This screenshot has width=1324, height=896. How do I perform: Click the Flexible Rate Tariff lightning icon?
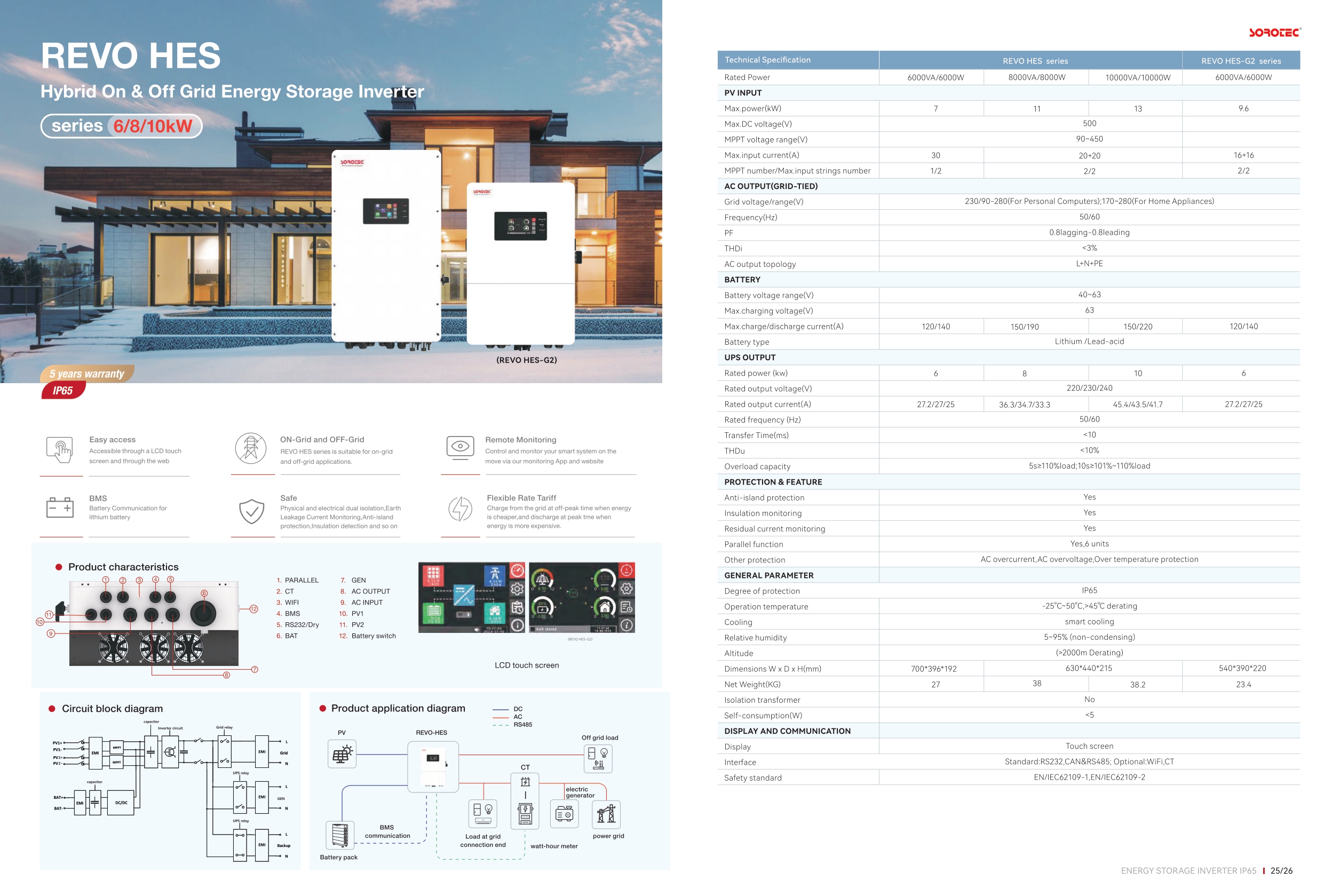coord(460,509)
